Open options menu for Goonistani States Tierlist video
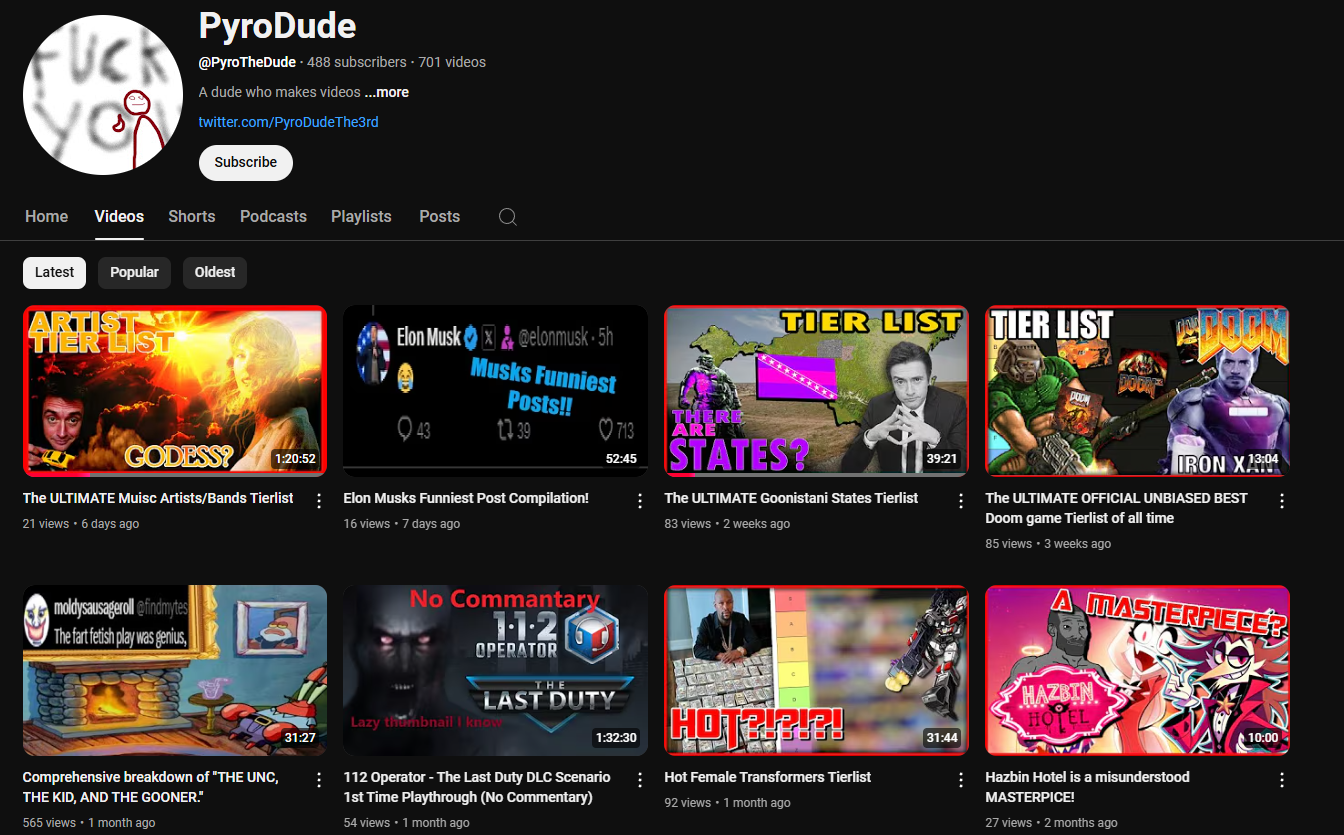 click(961, 500)
